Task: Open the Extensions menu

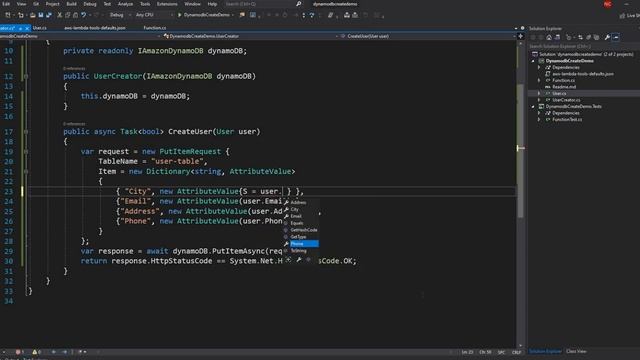Action: click(167, 4)
